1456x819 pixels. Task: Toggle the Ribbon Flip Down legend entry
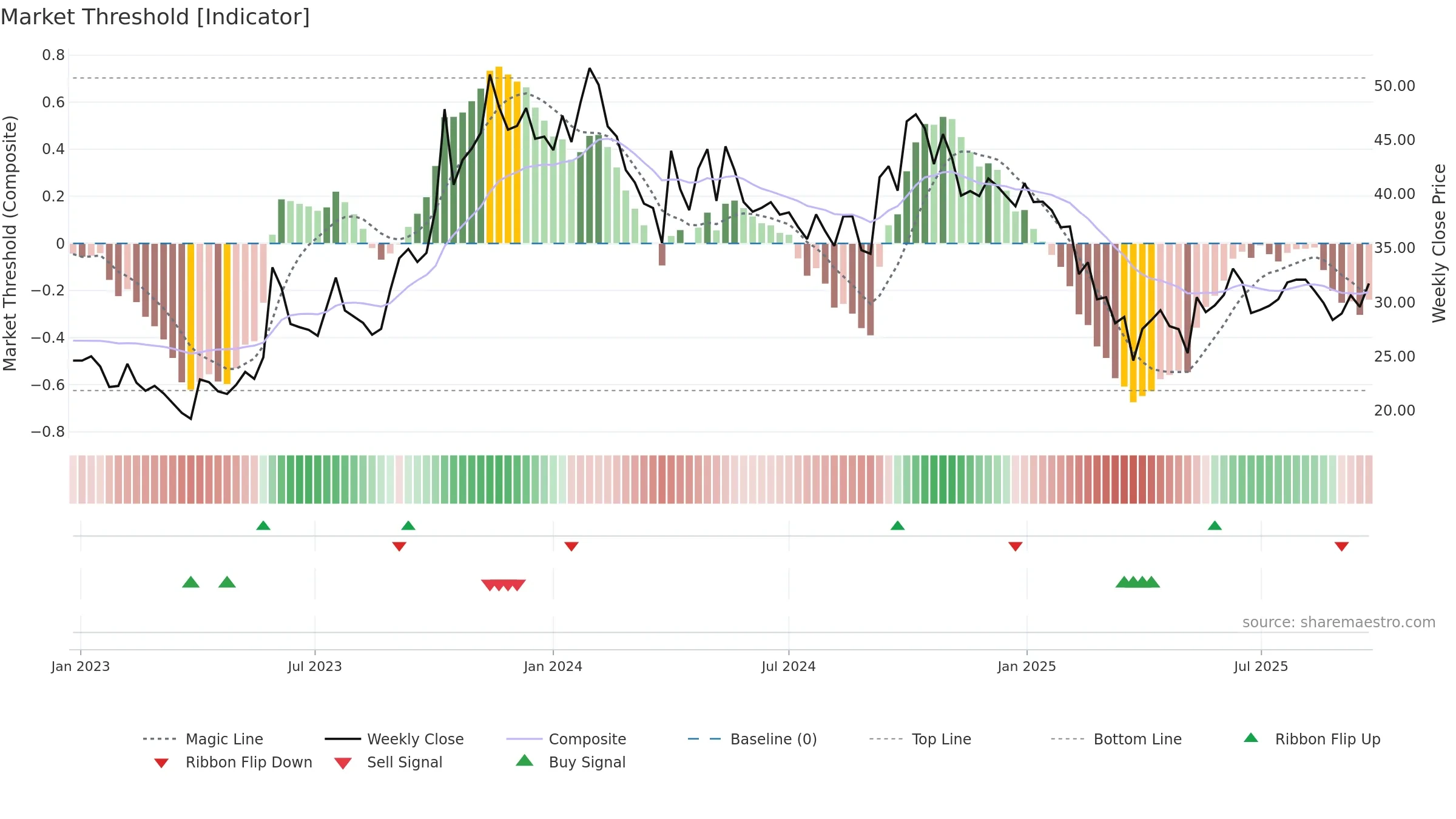(234, 762)
